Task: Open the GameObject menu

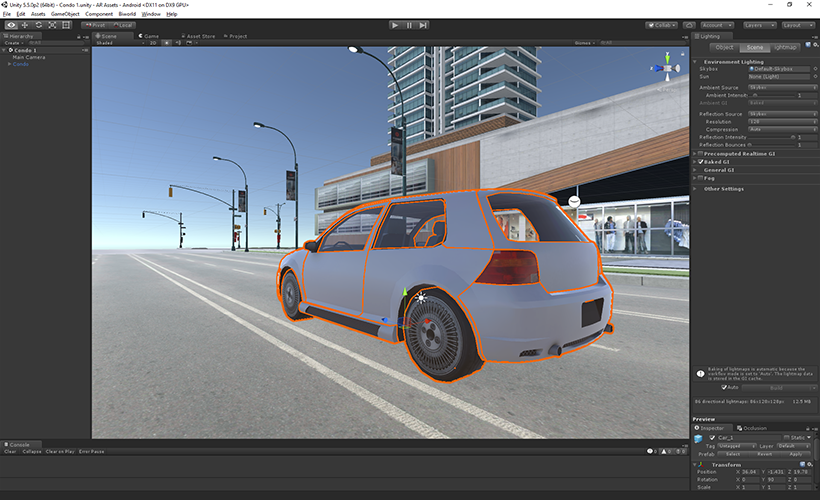Action: click(x=65, y=14)
